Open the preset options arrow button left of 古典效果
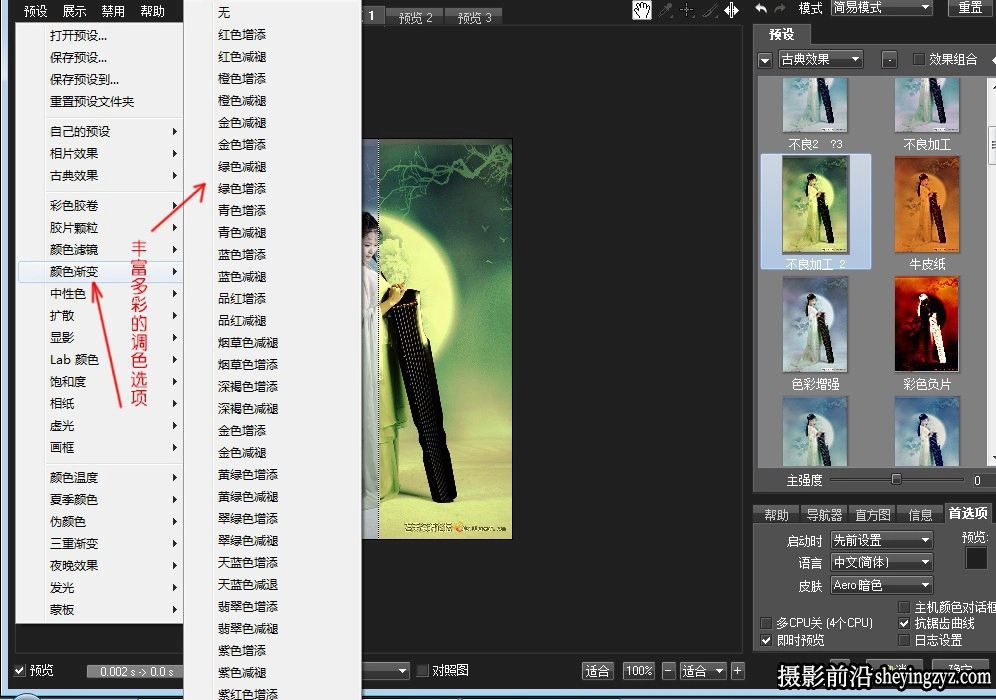Viewport: 996px width, 700px height. pos(765,60)
